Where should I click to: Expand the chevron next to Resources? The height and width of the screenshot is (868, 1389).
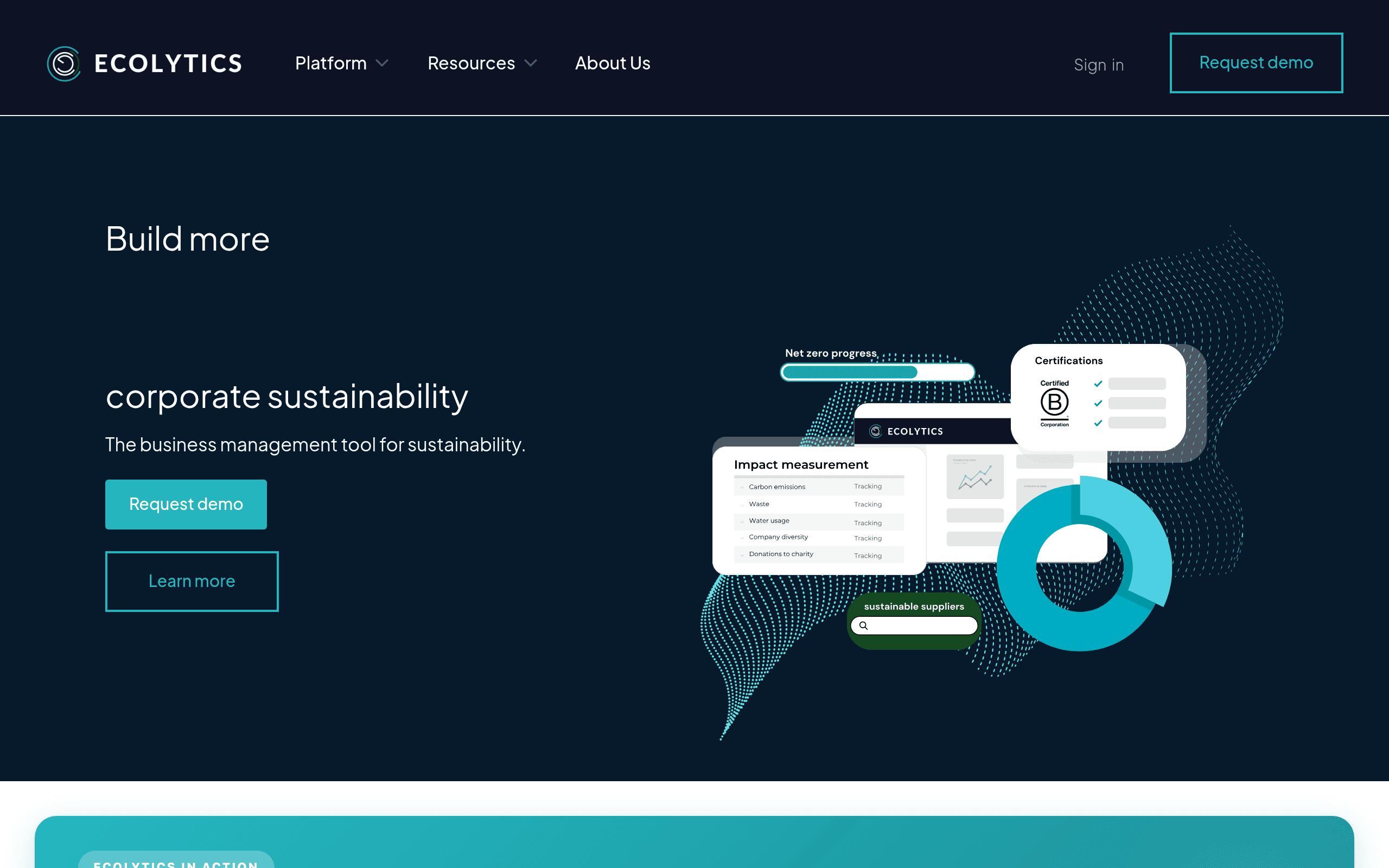(531, 63)
